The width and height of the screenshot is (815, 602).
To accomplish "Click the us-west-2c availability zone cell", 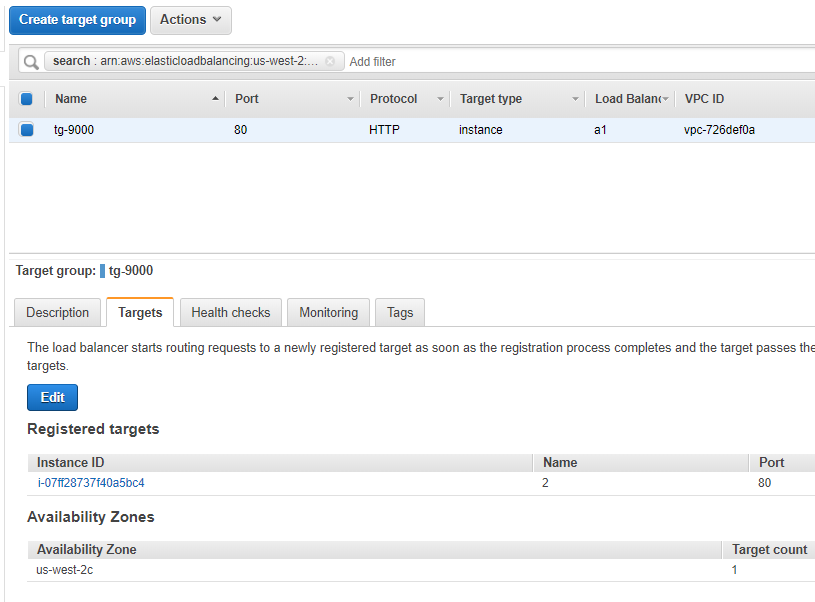I will click(64, 570).
